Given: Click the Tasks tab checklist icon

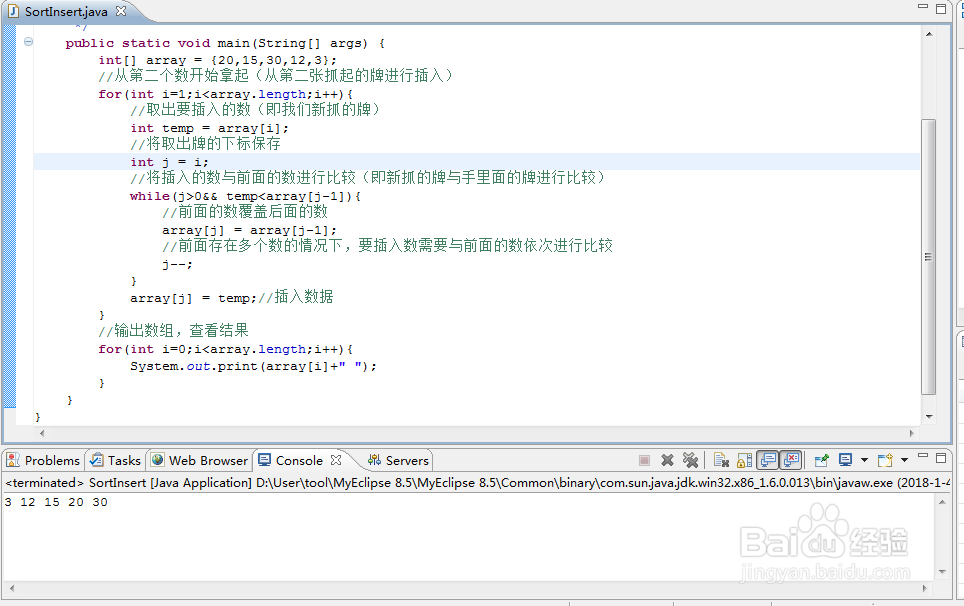Looking at the screenshot, I should click(x=97, y=460).
